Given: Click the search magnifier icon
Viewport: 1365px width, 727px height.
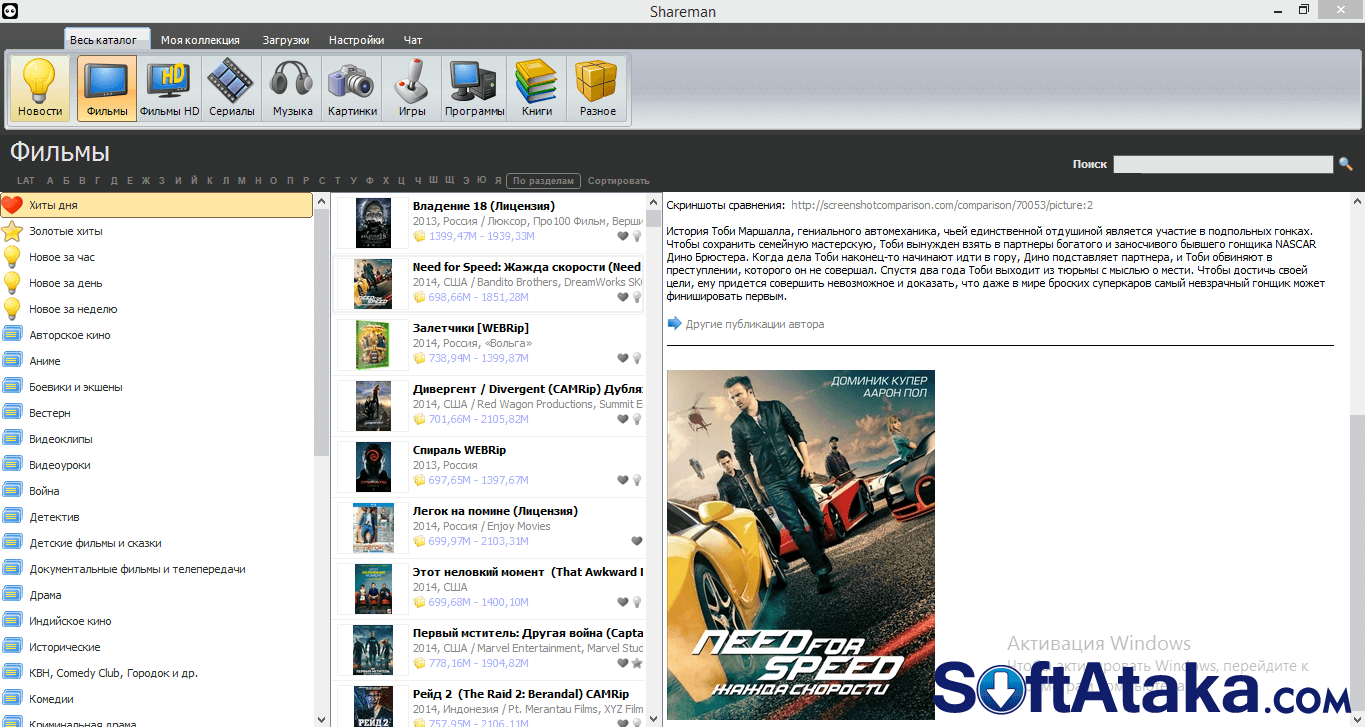Looking at the screenshot, I should [x=1345, y=164].
